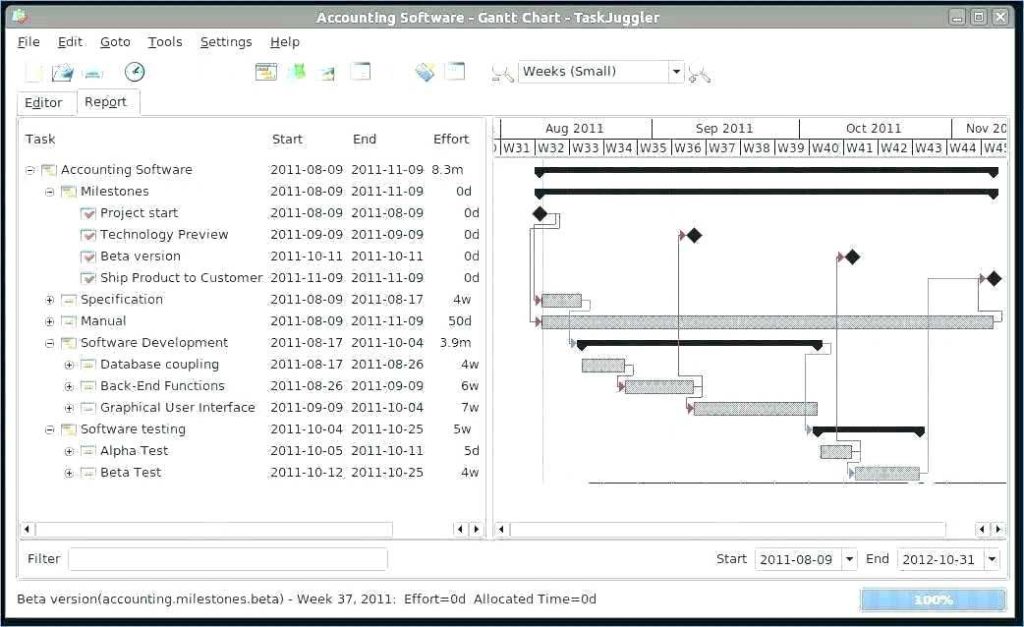Open the calculator-style report icon
Image resolution: width=1024 pixels, height=627 pixels.
click(423, 72)
